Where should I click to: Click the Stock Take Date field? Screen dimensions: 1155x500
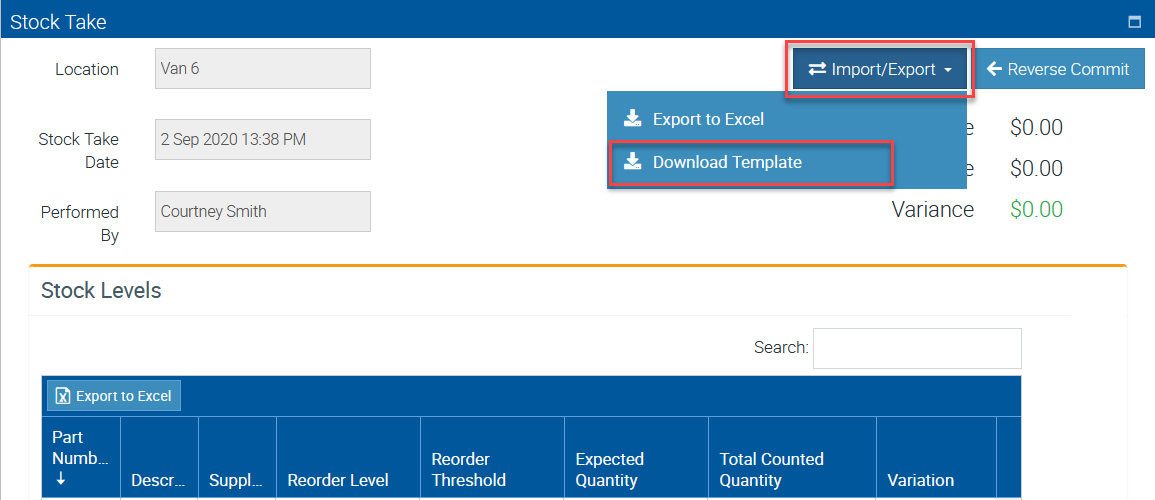click(x=263, y=140)
